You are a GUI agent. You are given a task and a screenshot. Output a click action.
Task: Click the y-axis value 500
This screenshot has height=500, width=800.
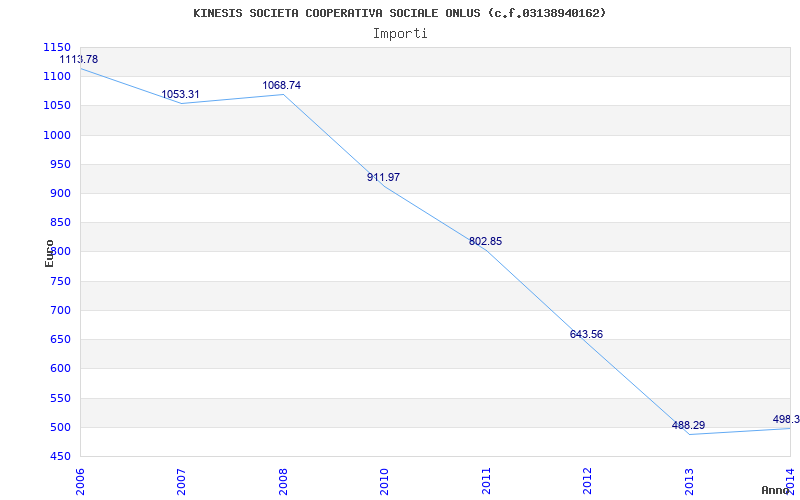point(60,427)
